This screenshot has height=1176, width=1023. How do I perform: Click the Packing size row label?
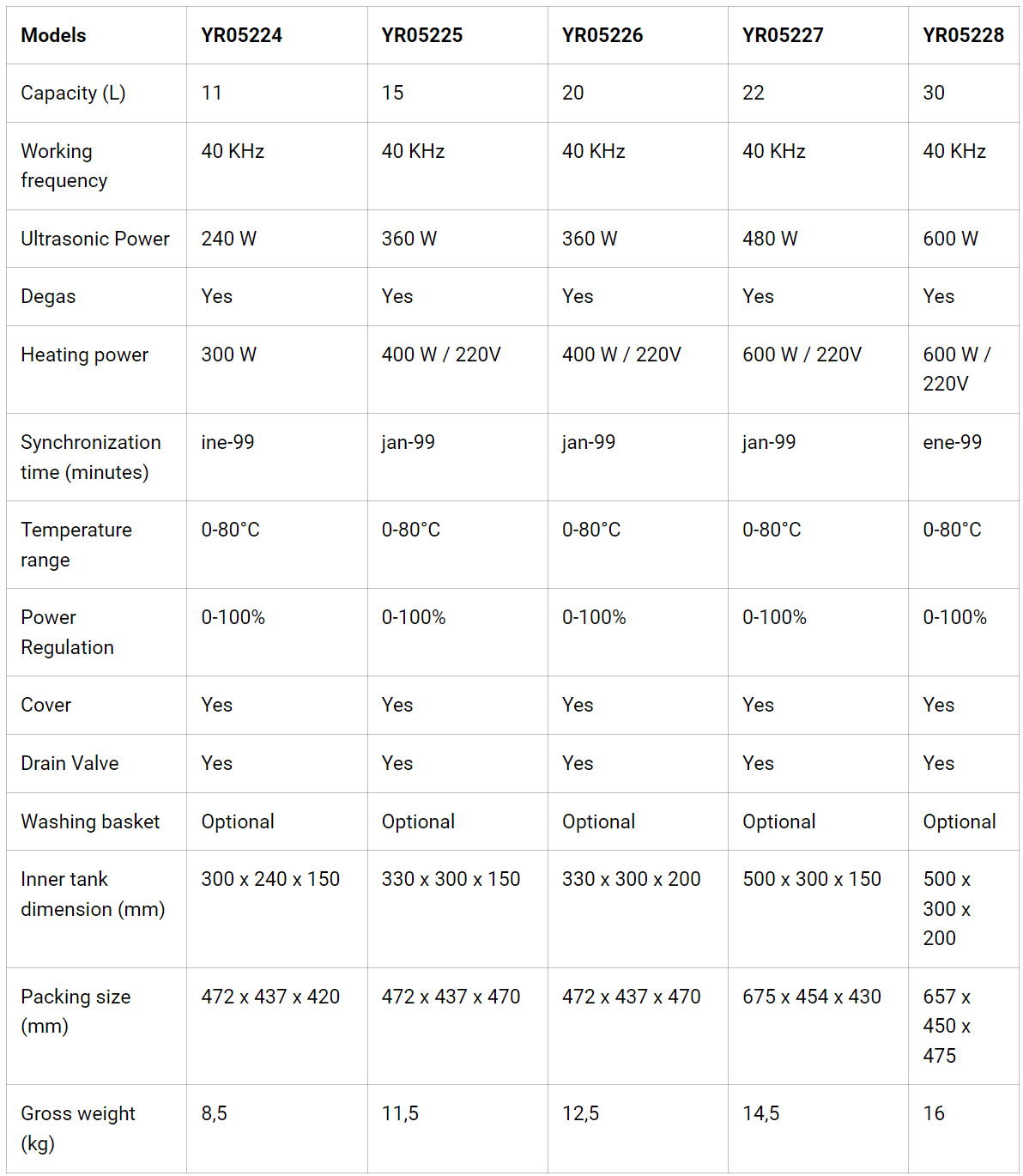pyautogui.click(x=76, y=1010)
